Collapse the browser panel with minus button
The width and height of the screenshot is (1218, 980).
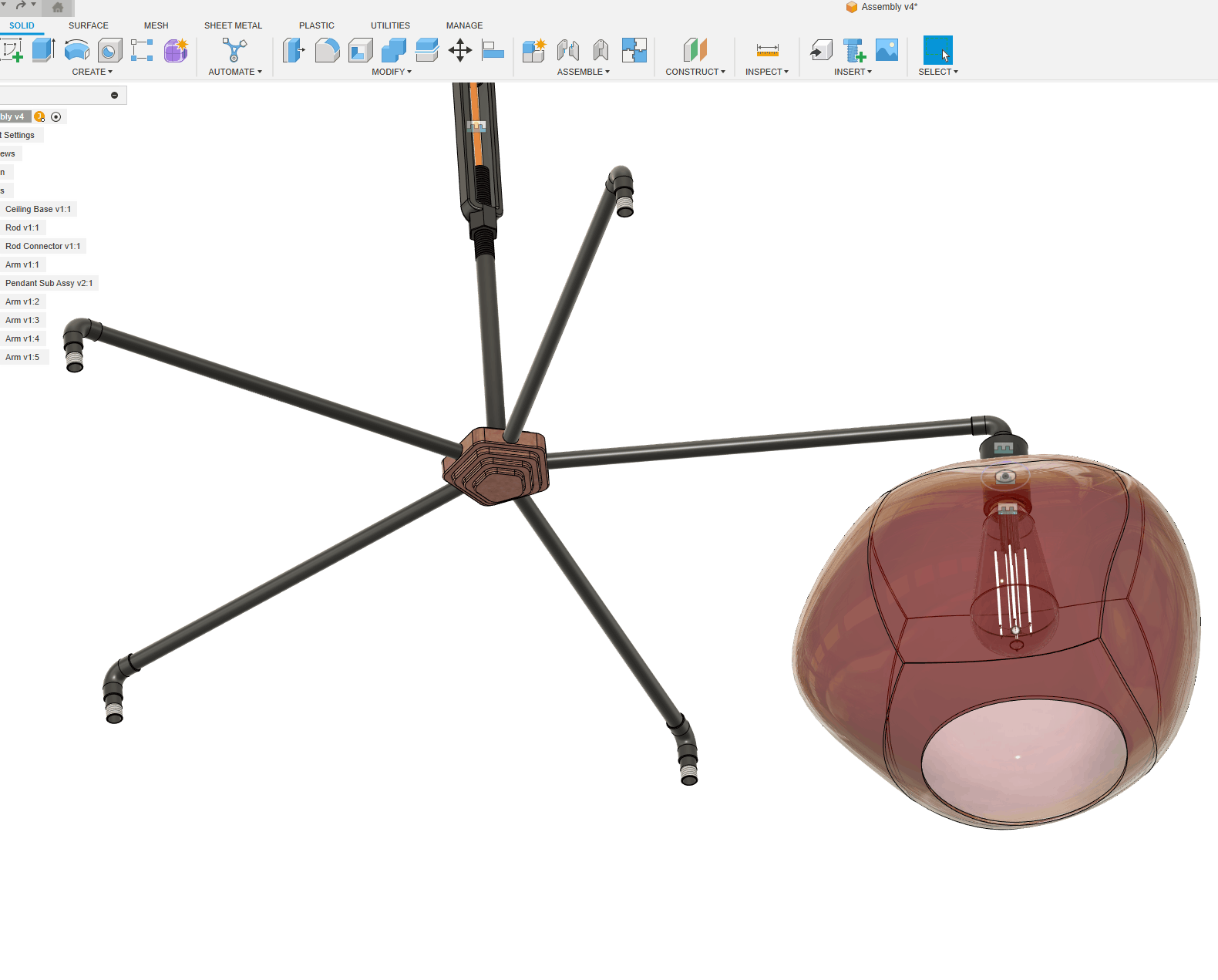click(114, 95)
